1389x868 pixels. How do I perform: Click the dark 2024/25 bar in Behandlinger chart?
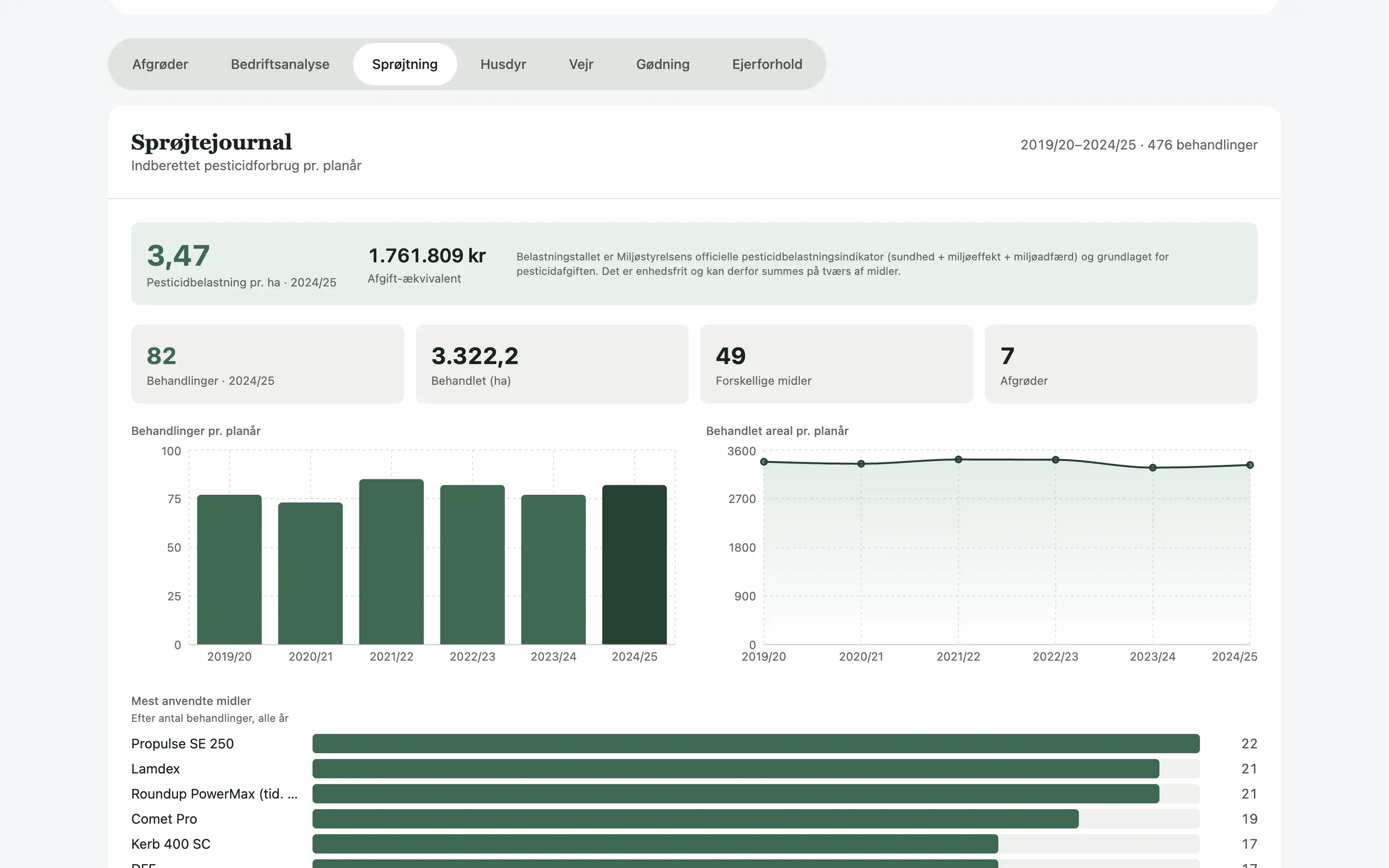coord(634,565)
